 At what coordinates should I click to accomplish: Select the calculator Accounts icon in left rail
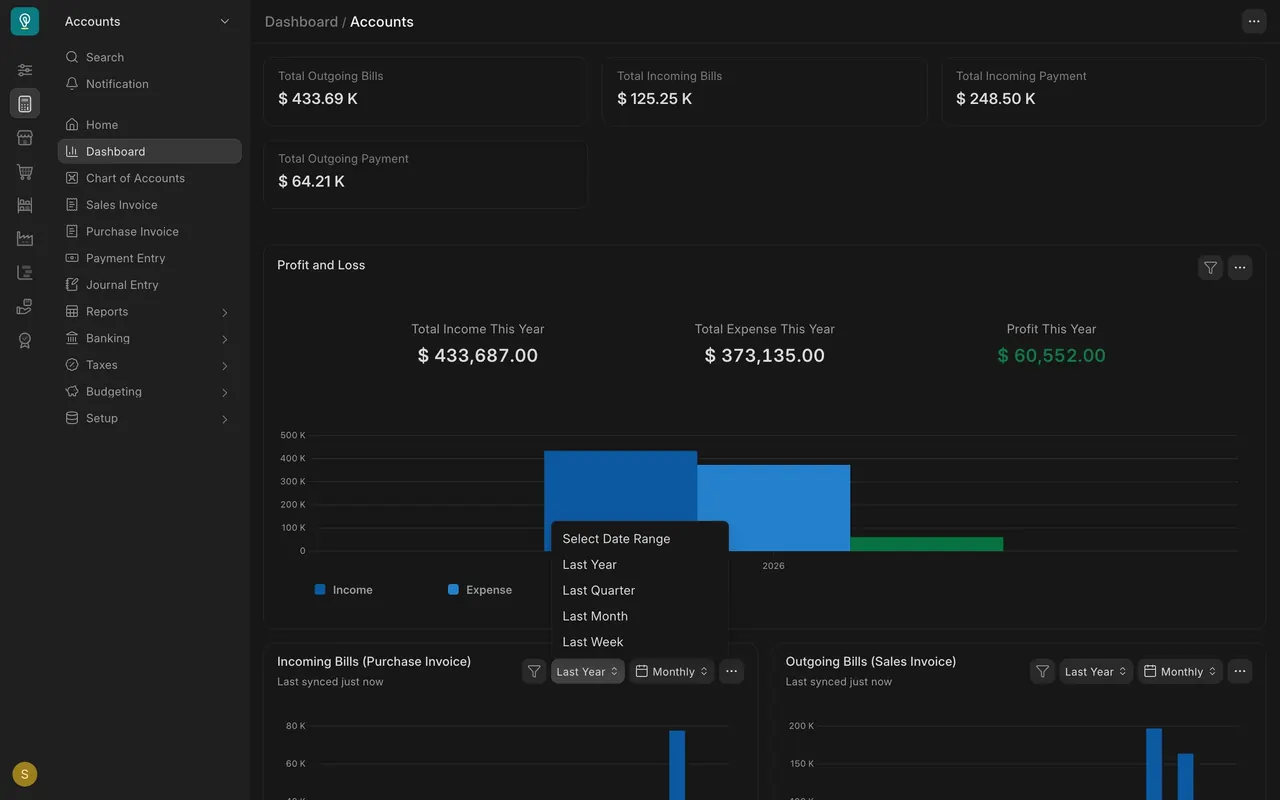(x=25, y=104)
